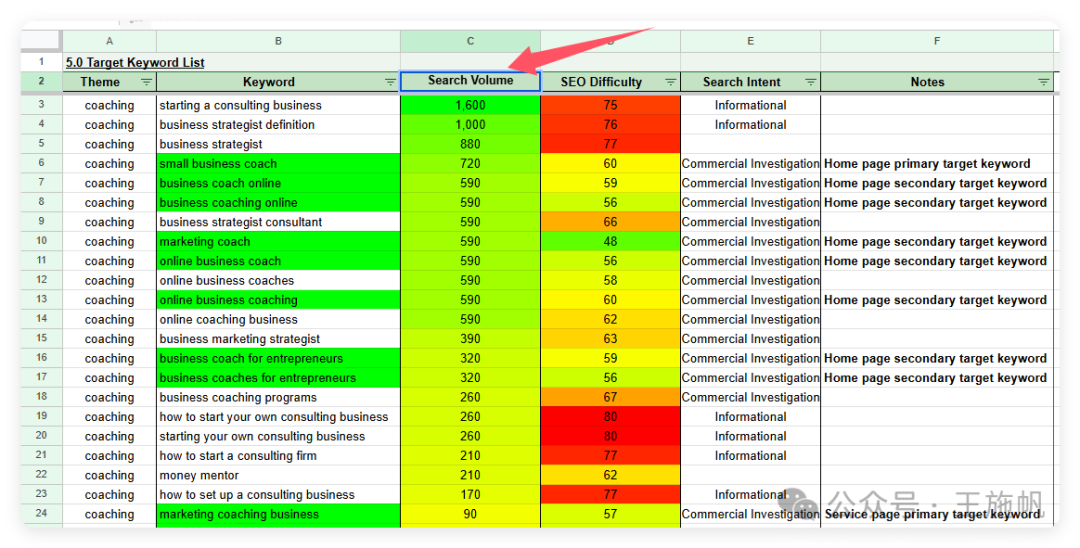Open the Theme column filter icon

click(x=146, y=82)
